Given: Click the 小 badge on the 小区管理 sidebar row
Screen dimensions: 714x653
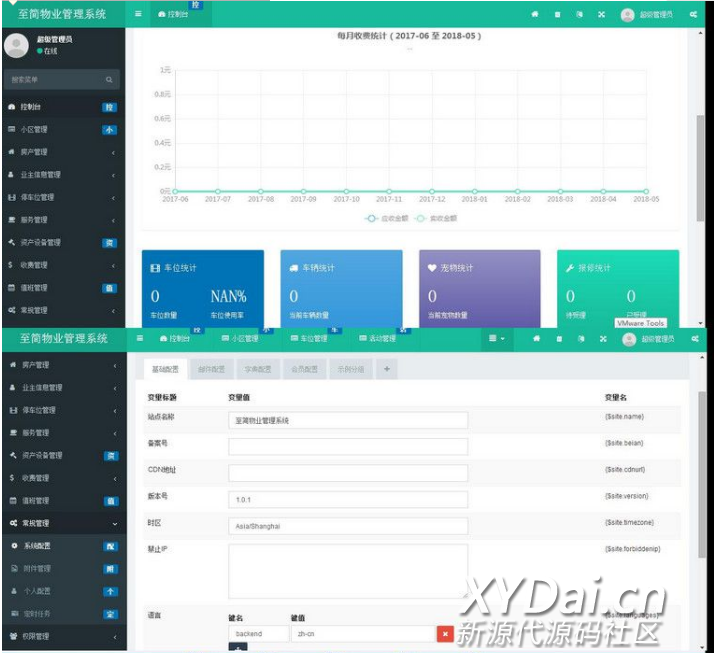Looking at the screenshot, I should coord(109,130).
